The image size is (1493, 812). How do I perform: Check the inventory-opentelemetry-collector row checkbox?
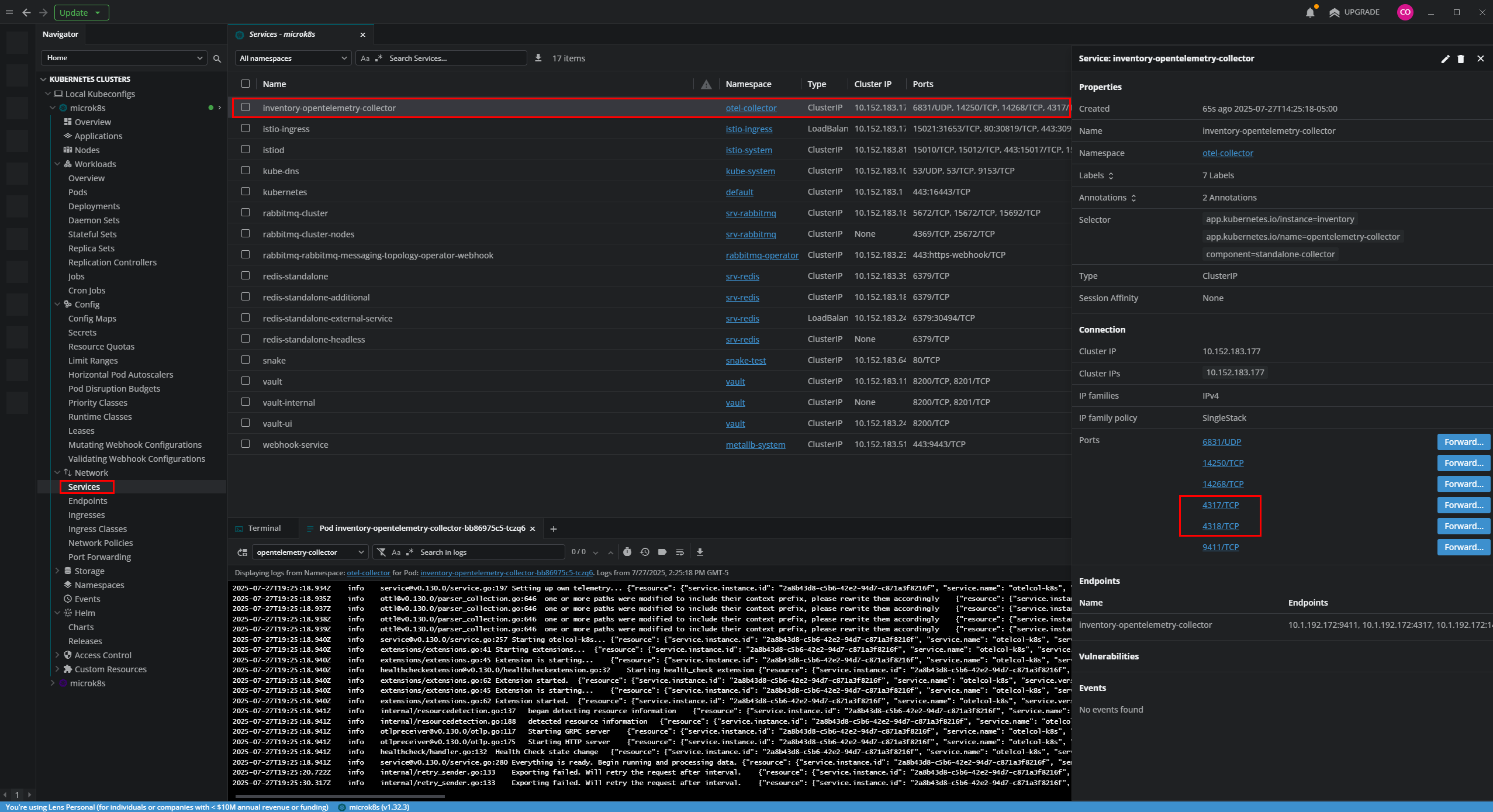[x=246, y=107]
